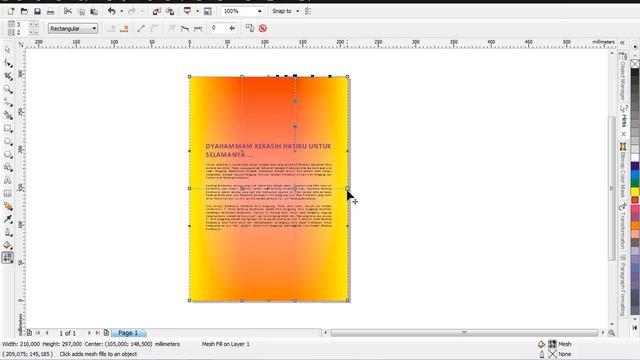Screen dimensions: 640x360
Task: Click the zoom navigator icon at scrollbar corner
Action: [x=611, y=333]
